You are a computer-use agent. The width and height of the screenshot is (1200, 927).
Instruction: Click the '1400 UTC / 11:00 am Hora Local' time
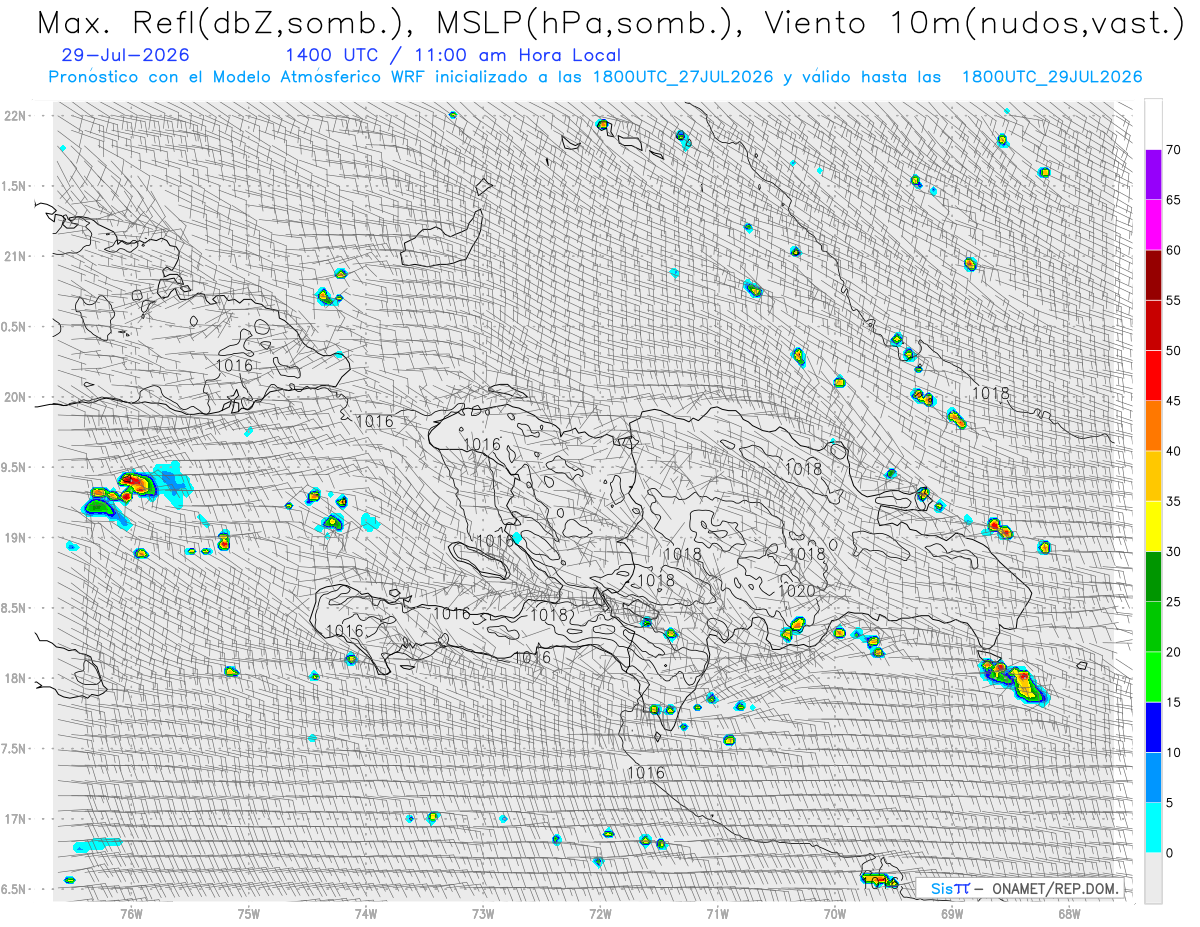(x=453, y=55)
